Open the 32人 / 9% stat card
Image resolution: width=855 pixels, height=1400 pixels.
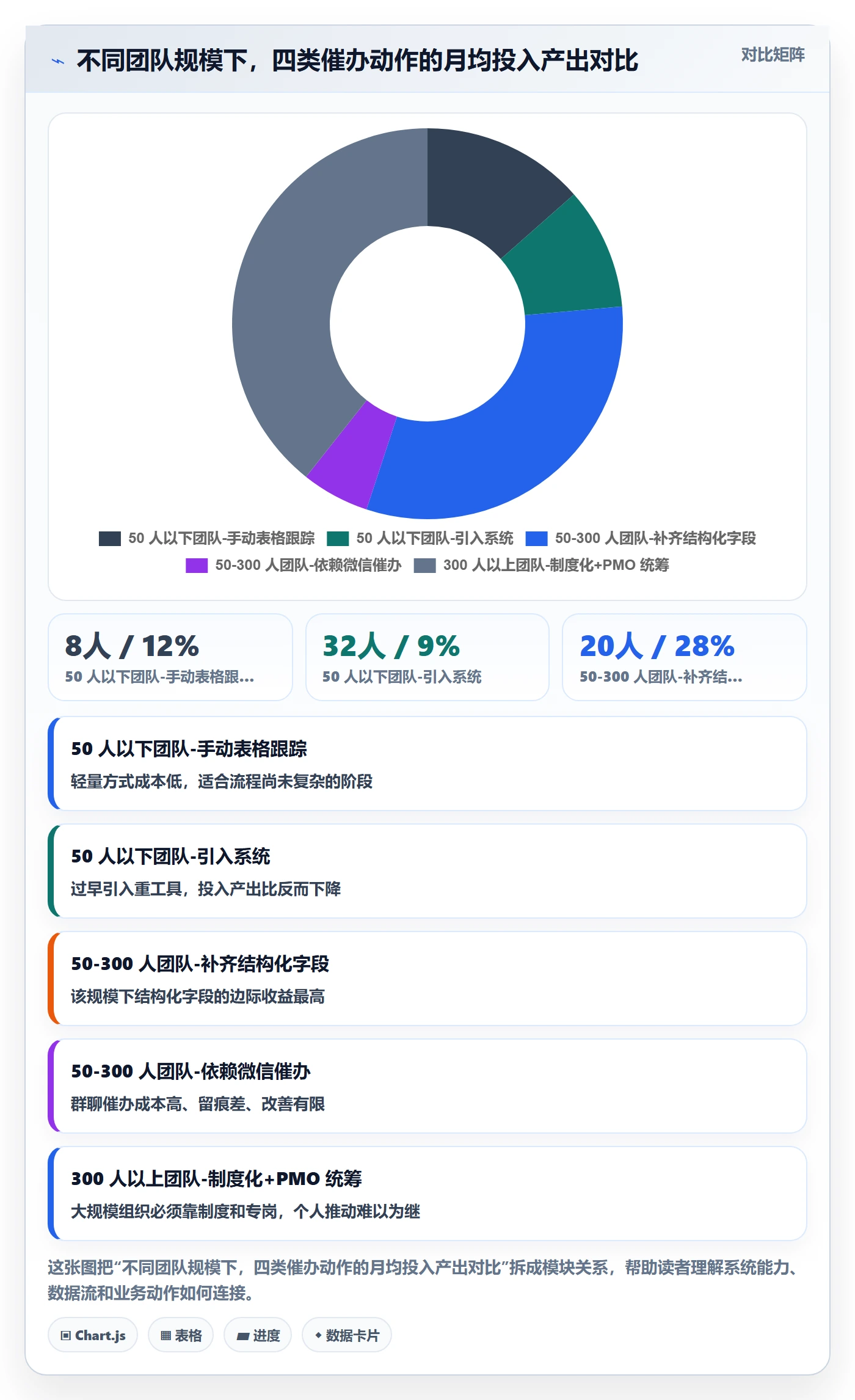[428, 657]
